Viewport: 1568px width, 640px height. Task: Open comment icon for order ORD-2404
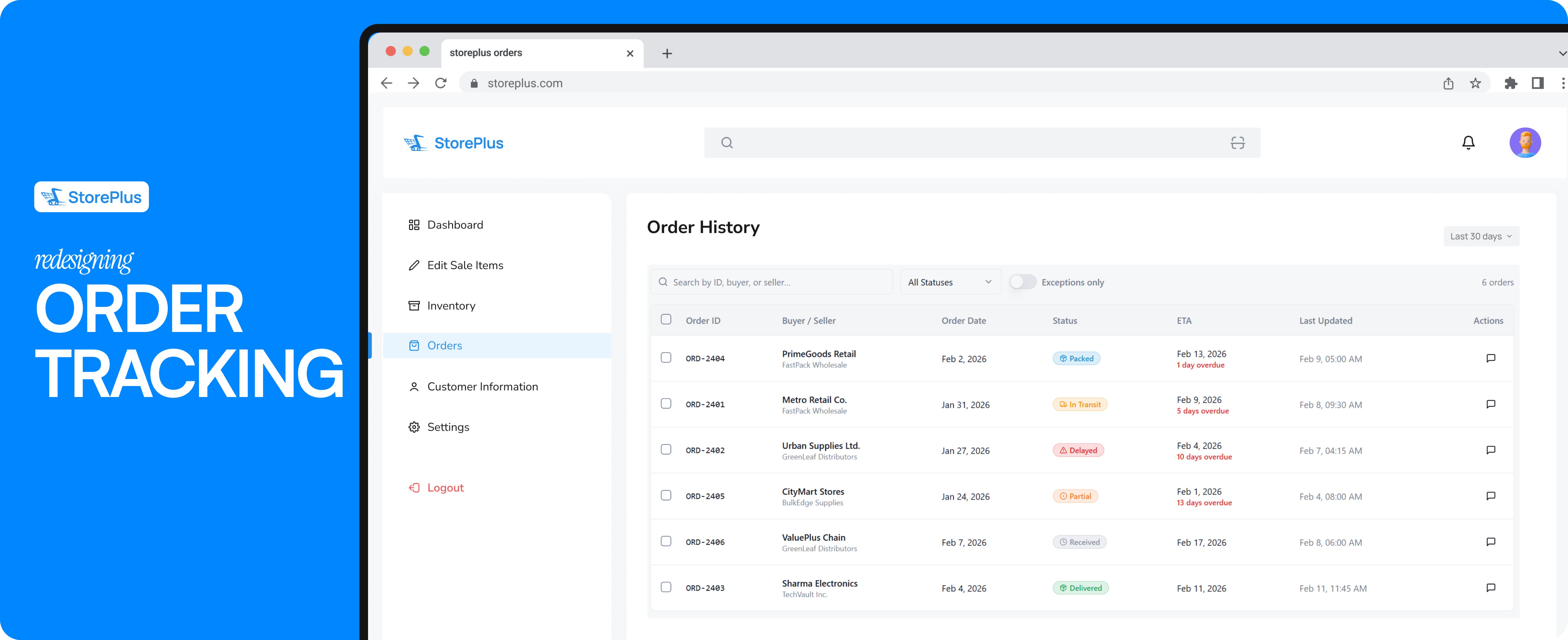tap(1490, 358)
